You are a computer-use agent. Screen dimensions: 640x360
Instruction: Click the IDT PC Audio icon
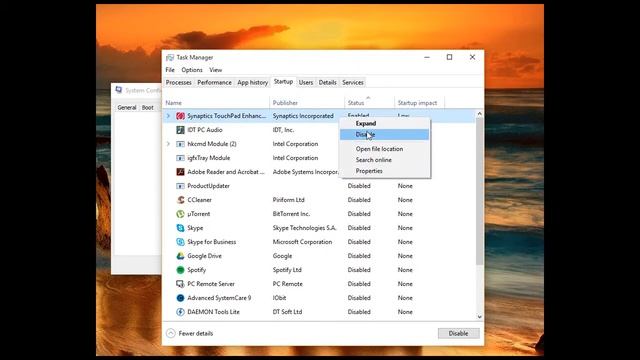180,130
